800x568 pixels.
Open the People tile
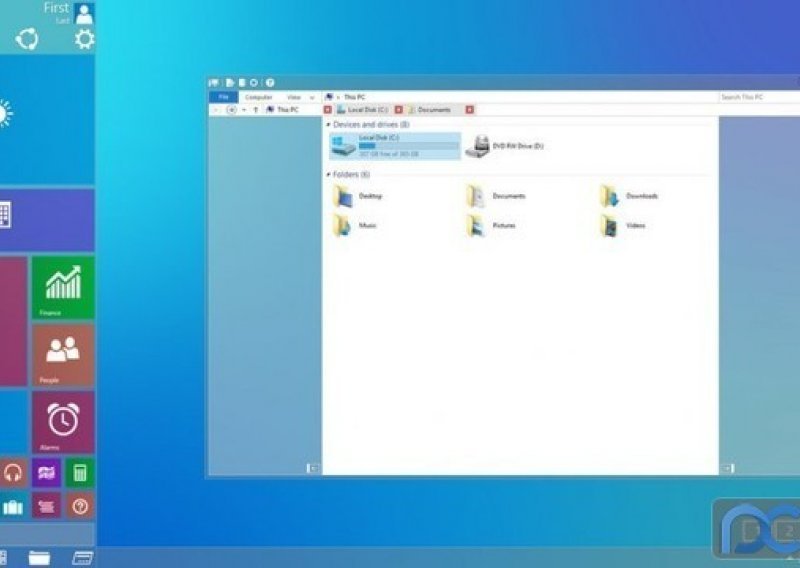pyautogui.click(x=63, y=355)
